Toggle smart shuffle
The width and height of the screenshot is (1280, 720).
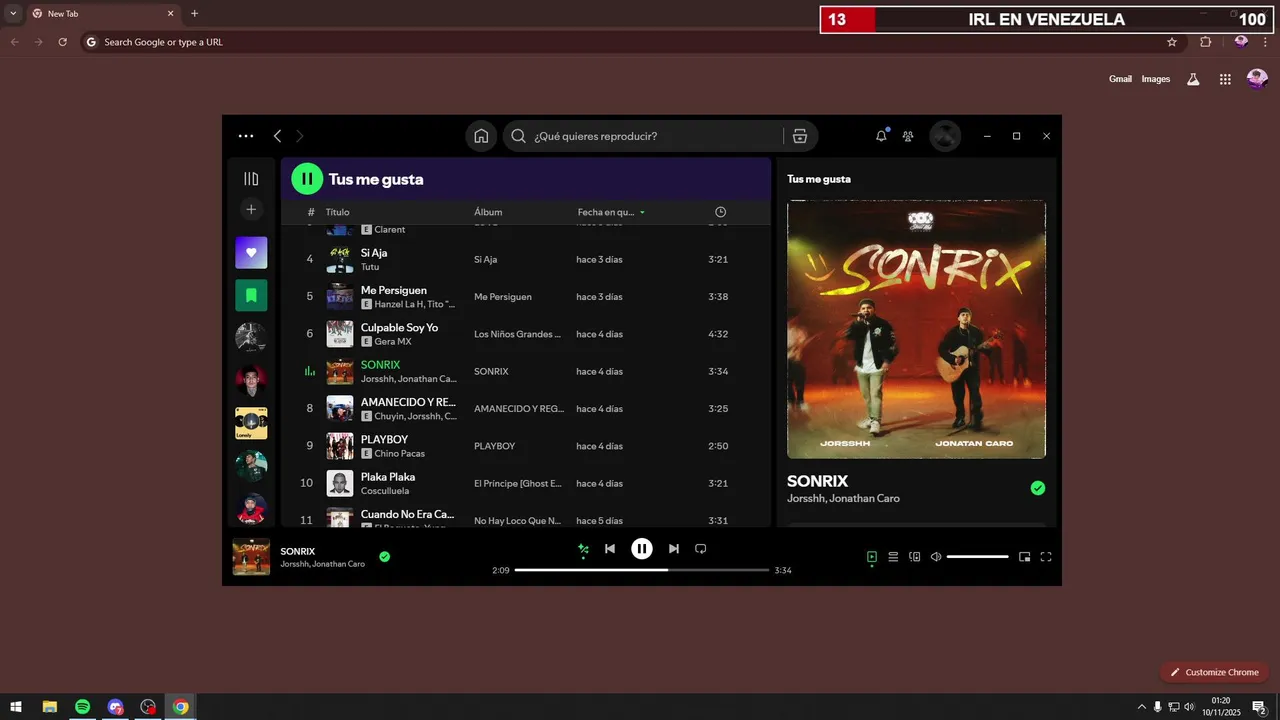(x=583, y=549)
